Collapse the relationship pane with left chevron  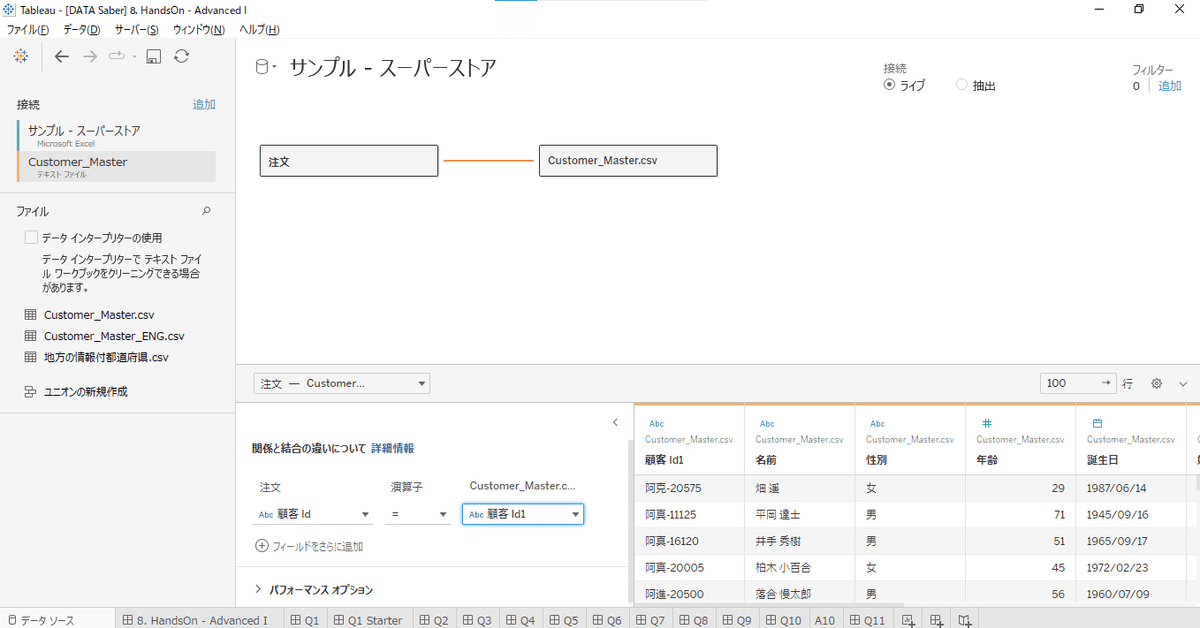click(615, 422)
